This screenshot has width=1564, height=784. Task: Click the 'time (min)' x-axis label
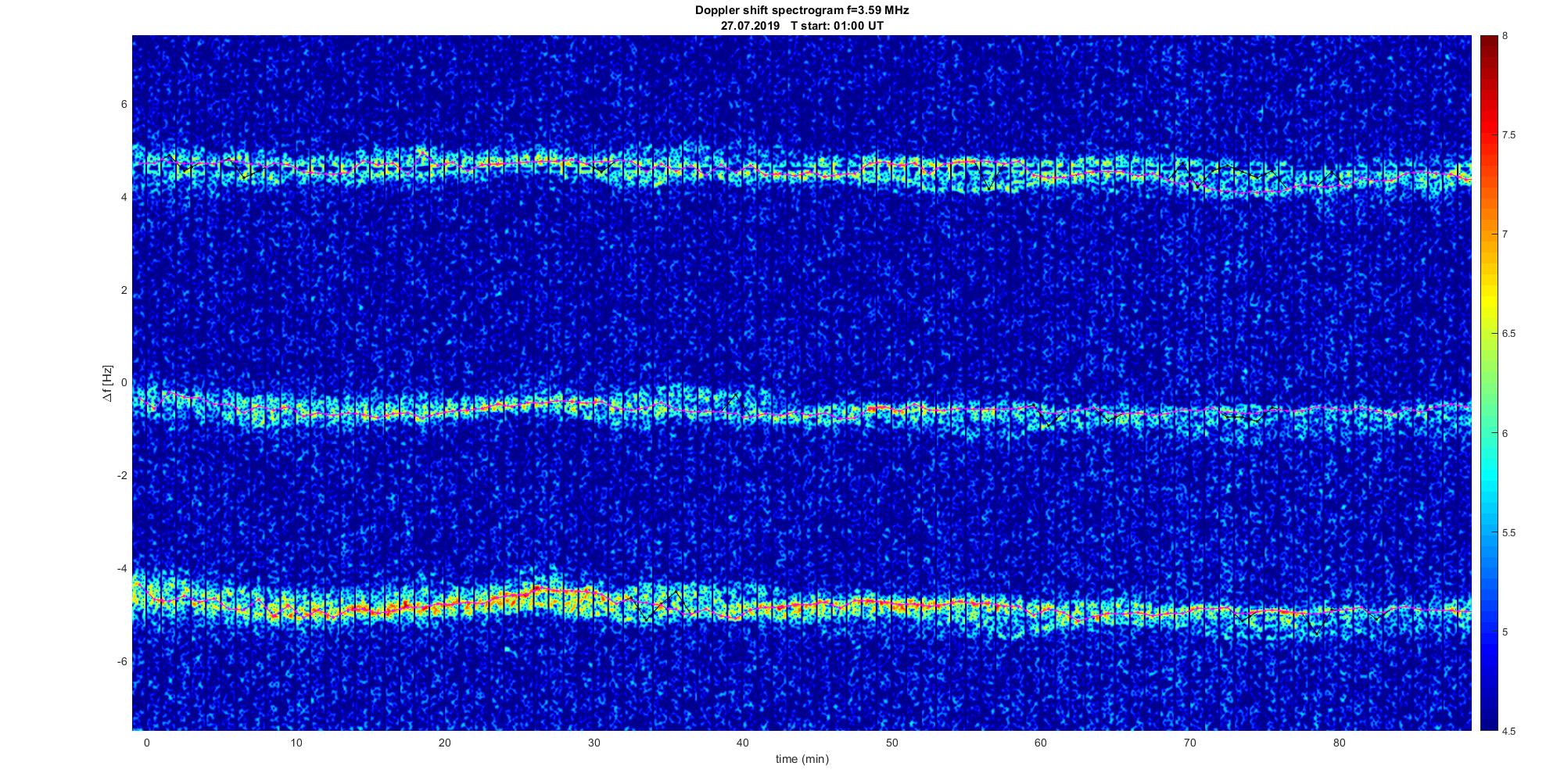pos(802,759)
